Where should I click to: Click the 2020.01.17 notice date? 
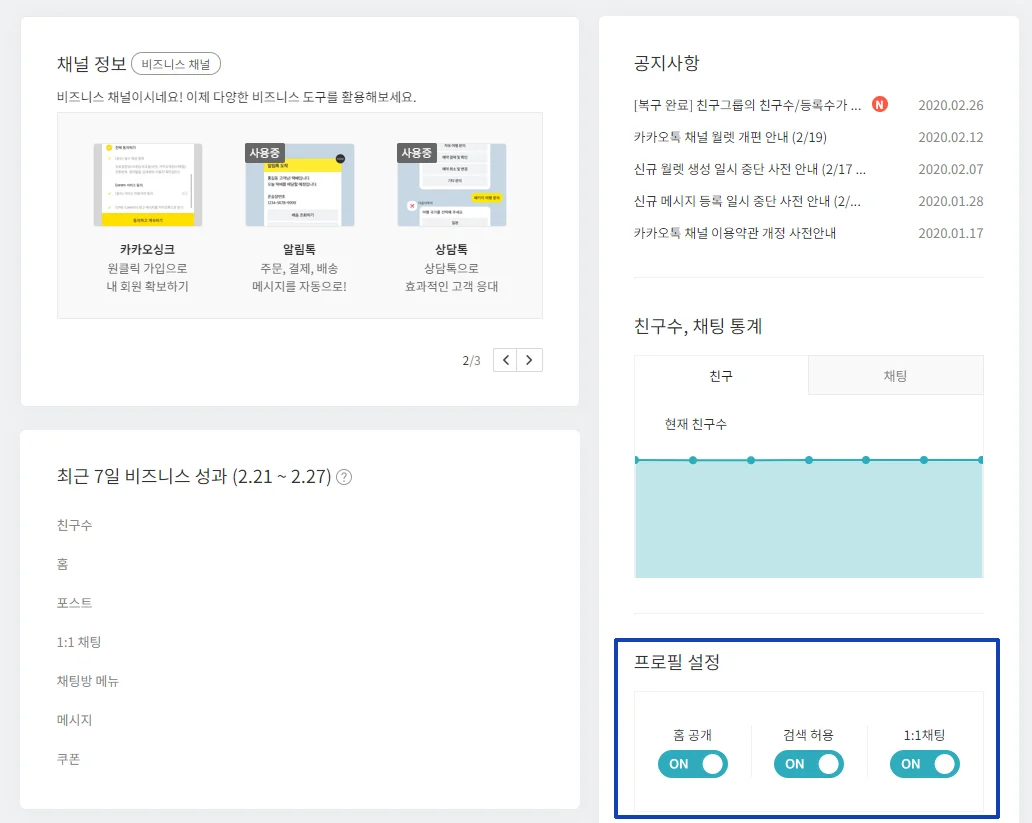(x=950, y=233)
